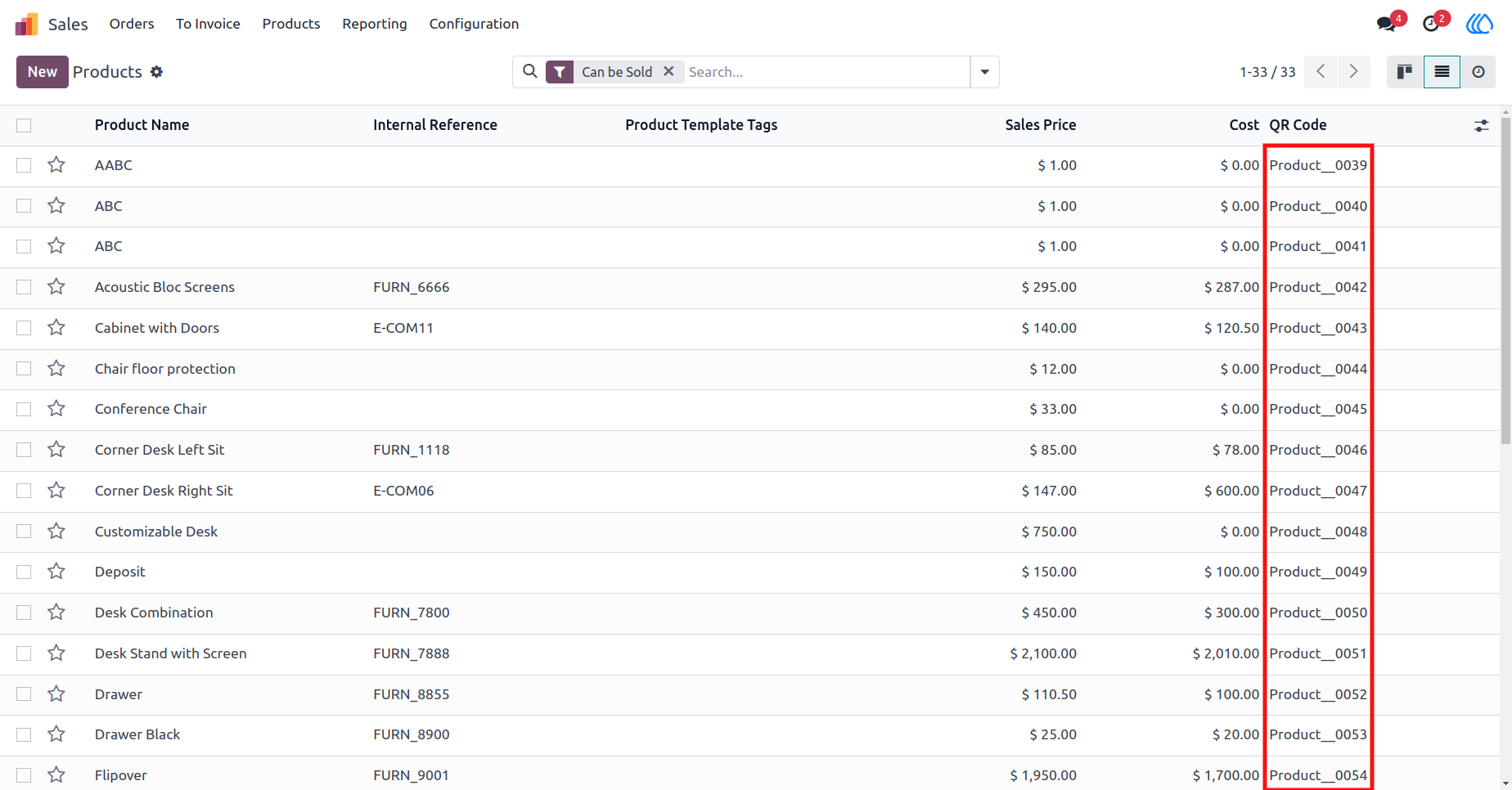The image size is (1512, 790).
Task: Favorite Acoustic Bloc Screens star
Action: [x=56, y=287]
